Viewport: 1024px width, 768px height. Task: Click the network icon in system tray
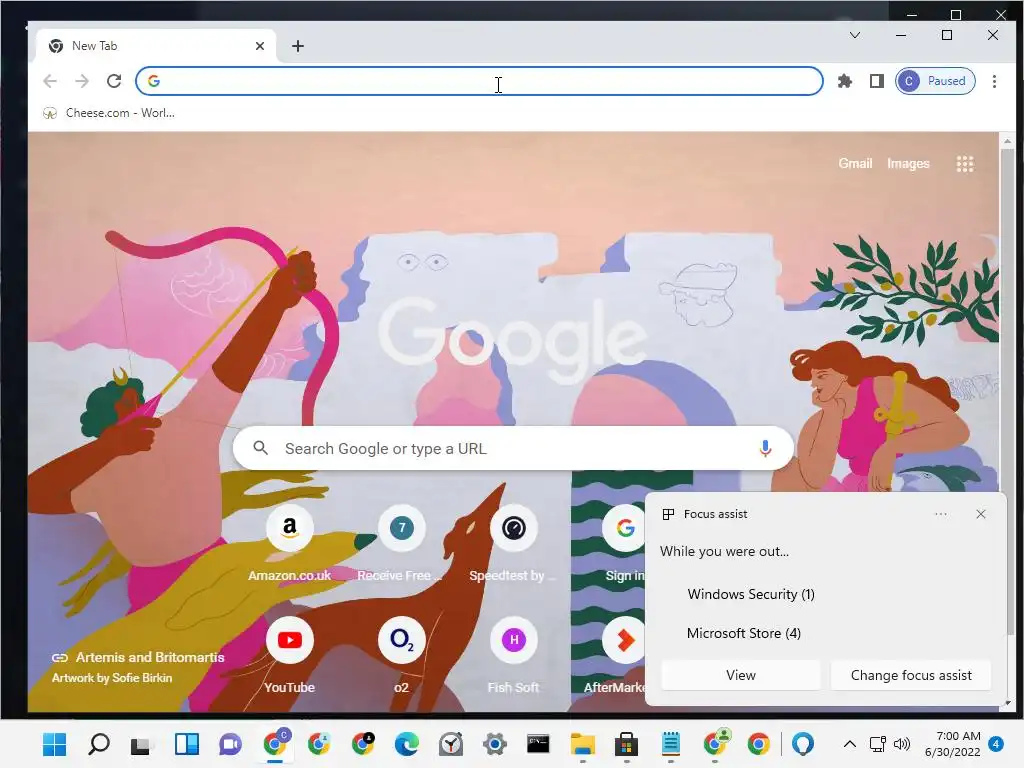click(x=878, y=744)
